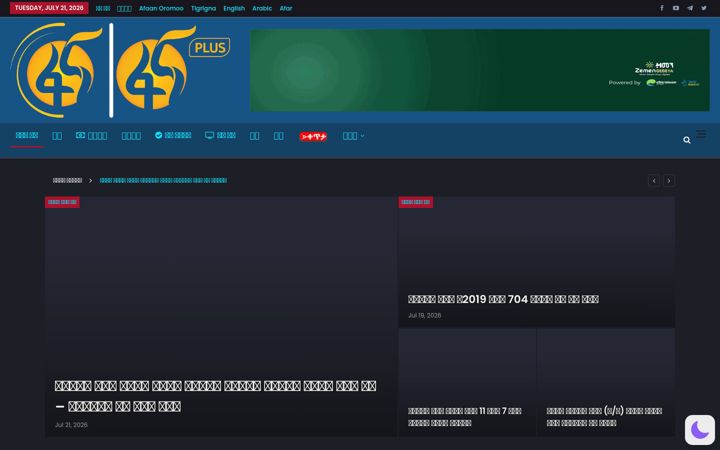This screenshot has width=720, height=450.
Task: Click the Fana logo on the left
Action: (x=56, y=70)
